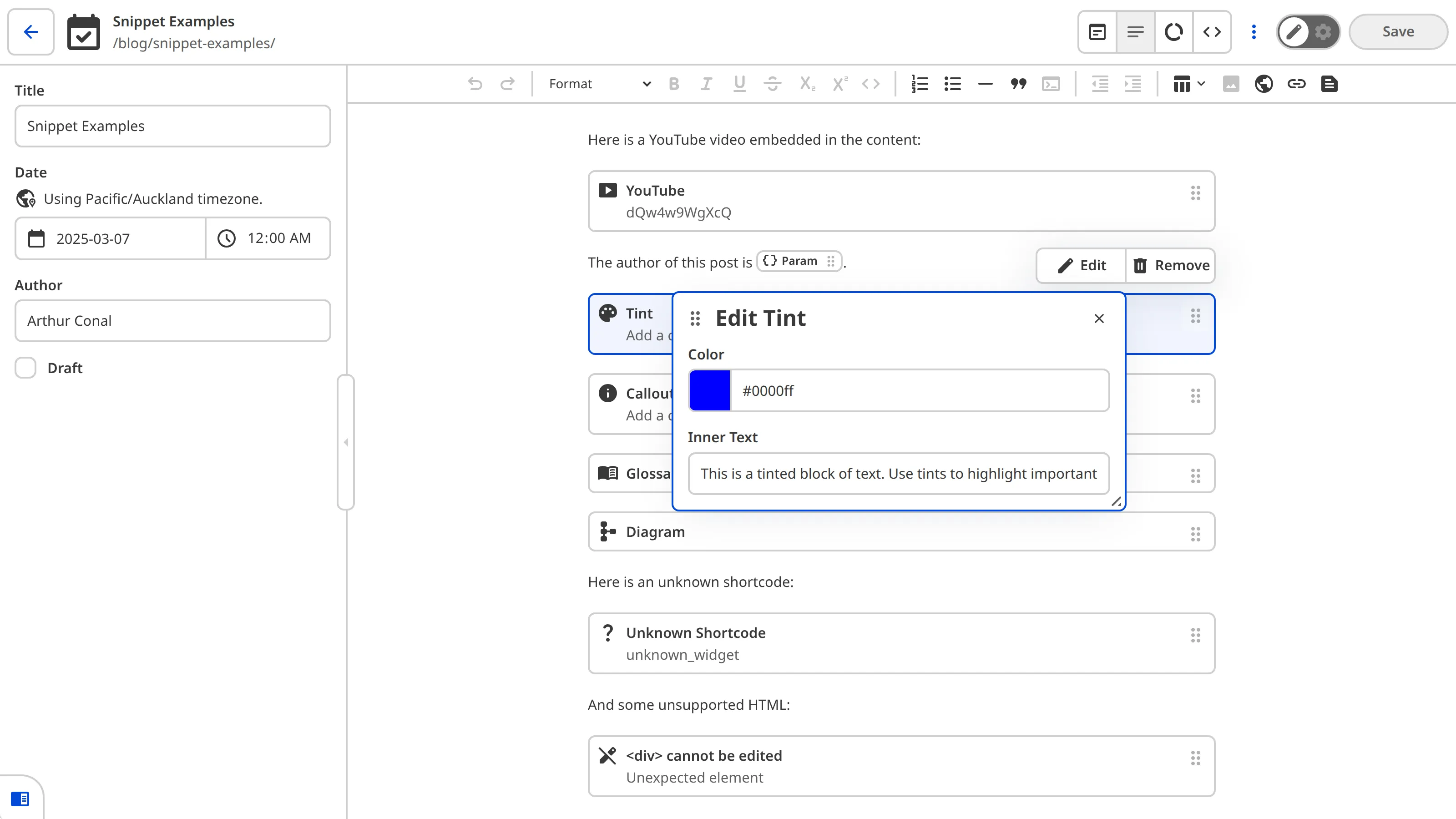1456x819 pixels.
Task: Select the Diagram snippet block
Action: click(x=901, y=532)
